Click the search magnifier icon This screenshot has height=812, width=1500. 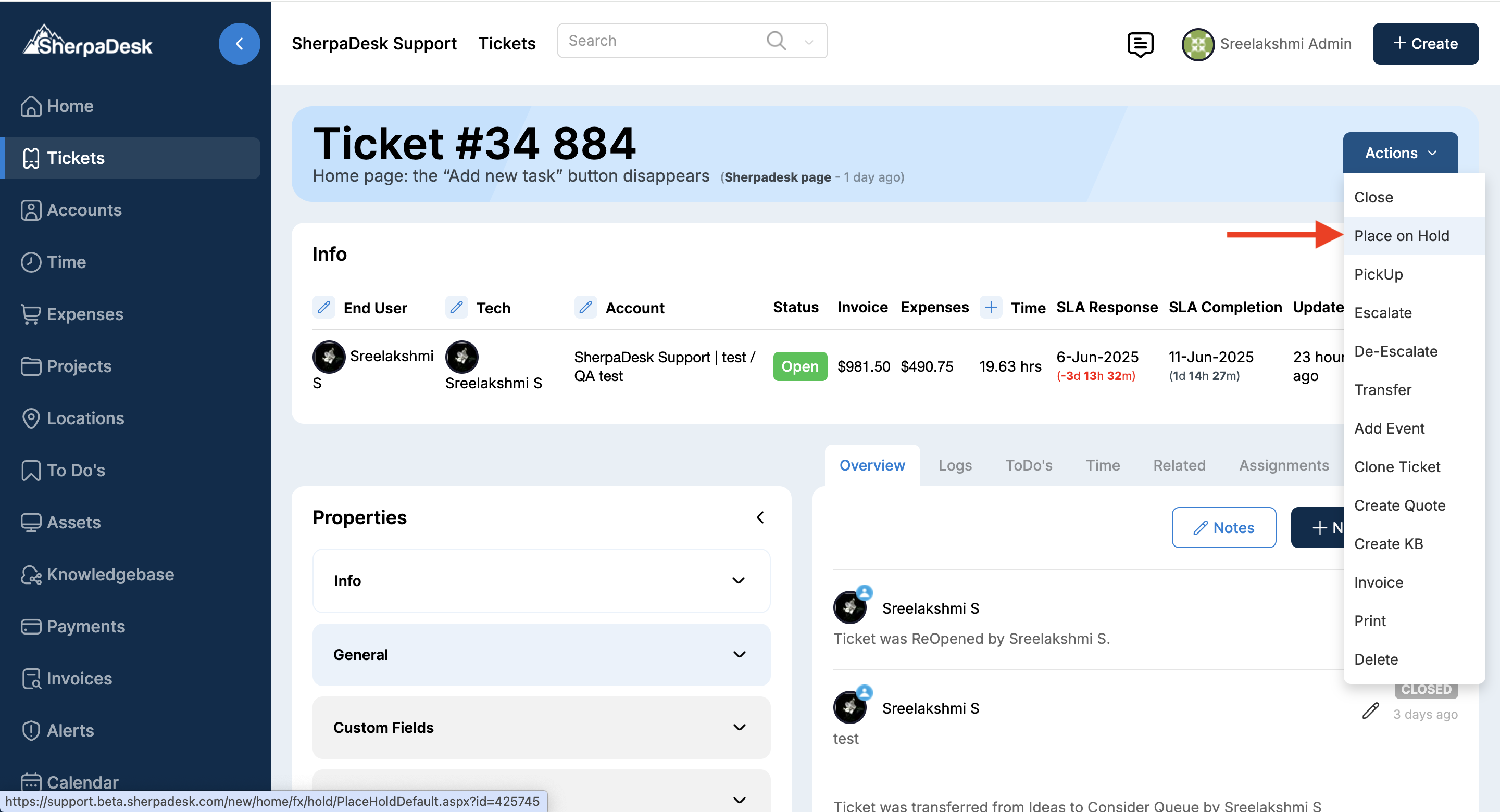click(776, 41)
